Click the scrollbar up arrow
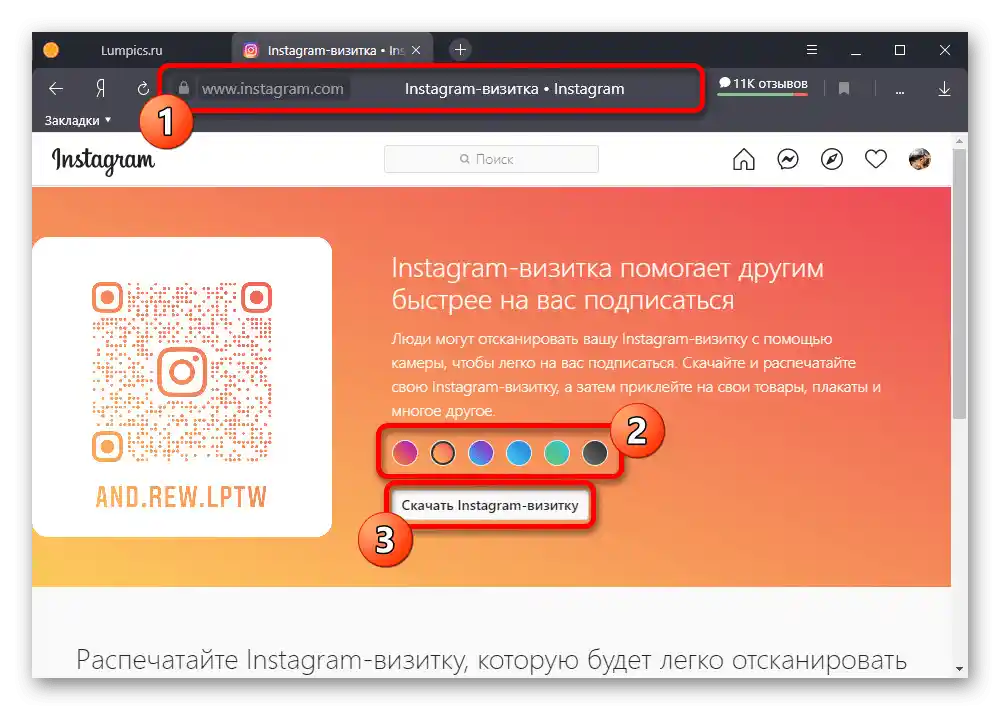This screenshot has height=710, width=1000. click(x=959, y=141)
